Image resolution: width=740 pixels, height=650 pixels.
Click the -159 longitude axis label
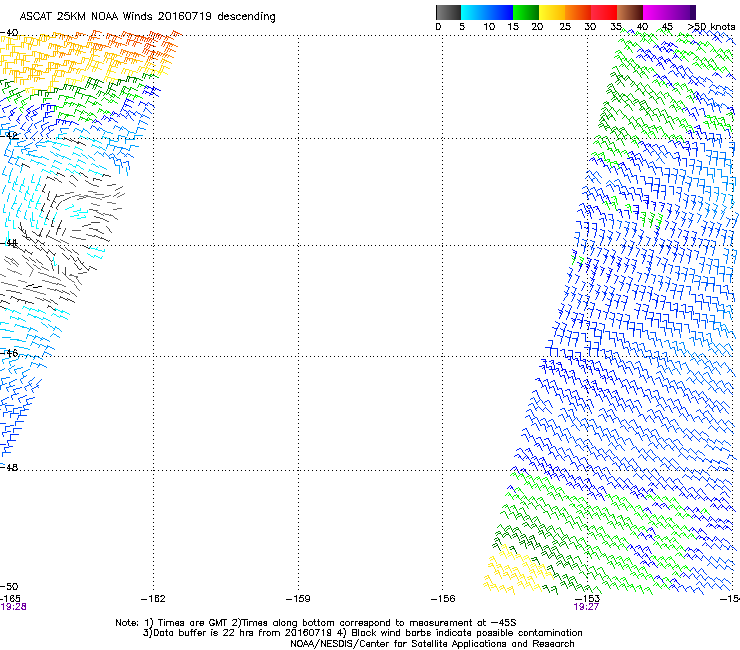[x=298, y=599]
